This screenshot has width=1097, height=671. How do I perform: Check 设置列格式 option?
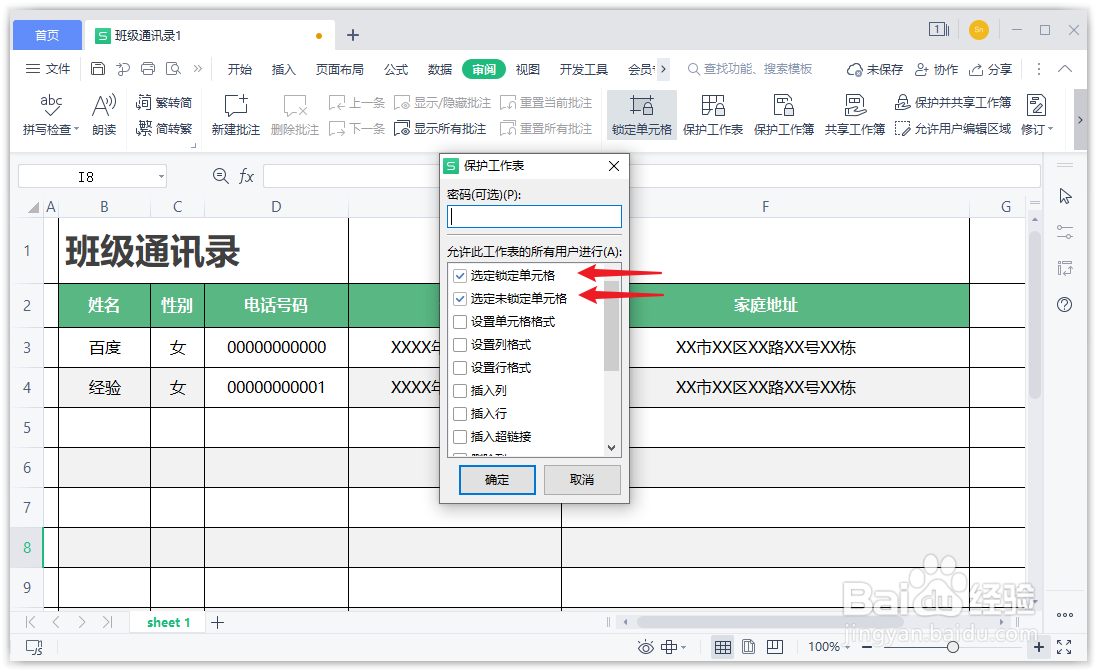pos(460,345)
